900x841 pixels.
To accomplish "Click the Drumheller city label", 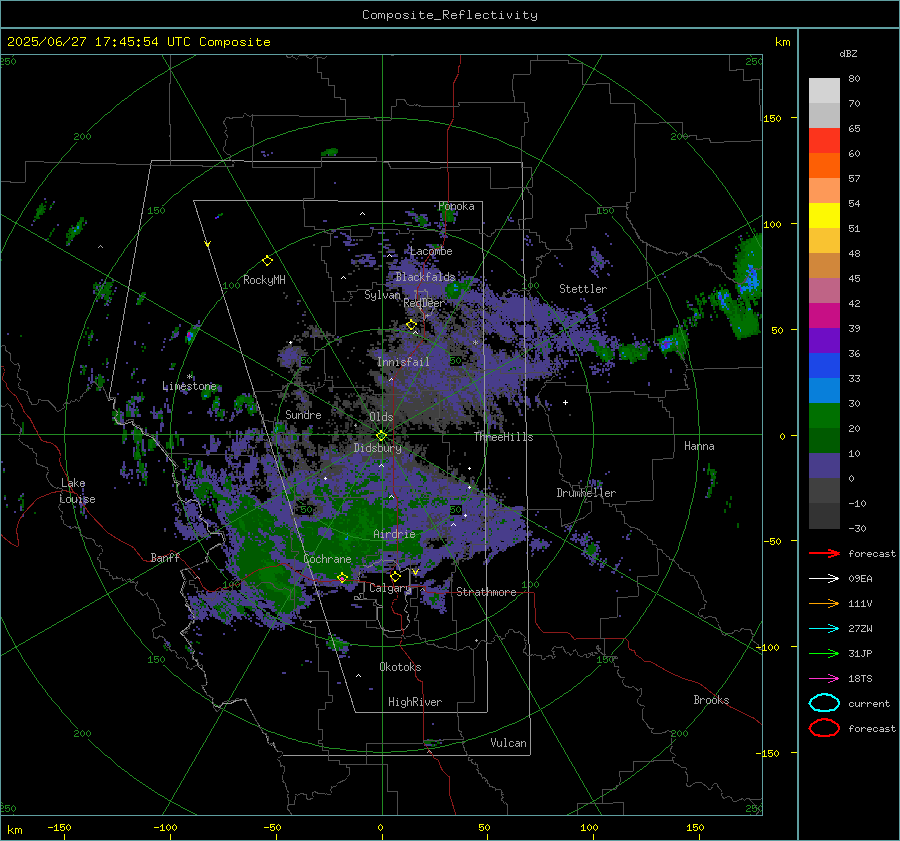I will tap(586, 493).
